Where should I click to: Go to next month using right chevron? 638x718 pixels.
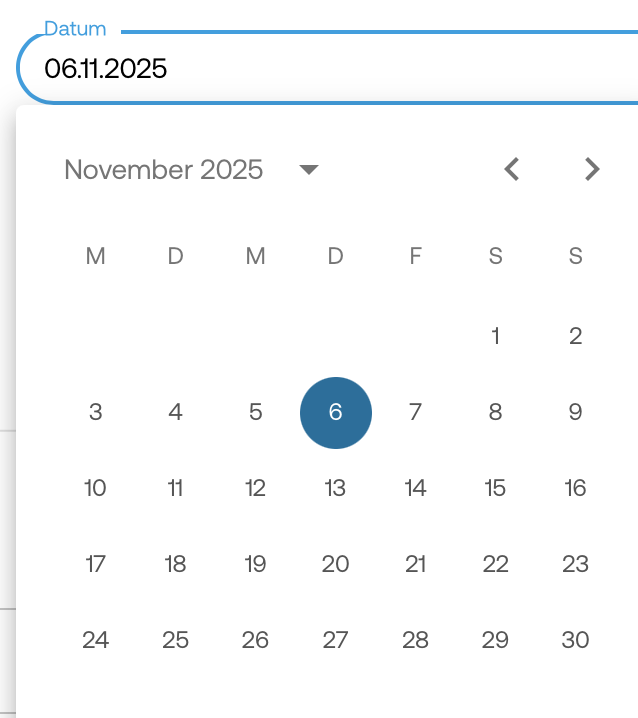click(x=592, y=169)
